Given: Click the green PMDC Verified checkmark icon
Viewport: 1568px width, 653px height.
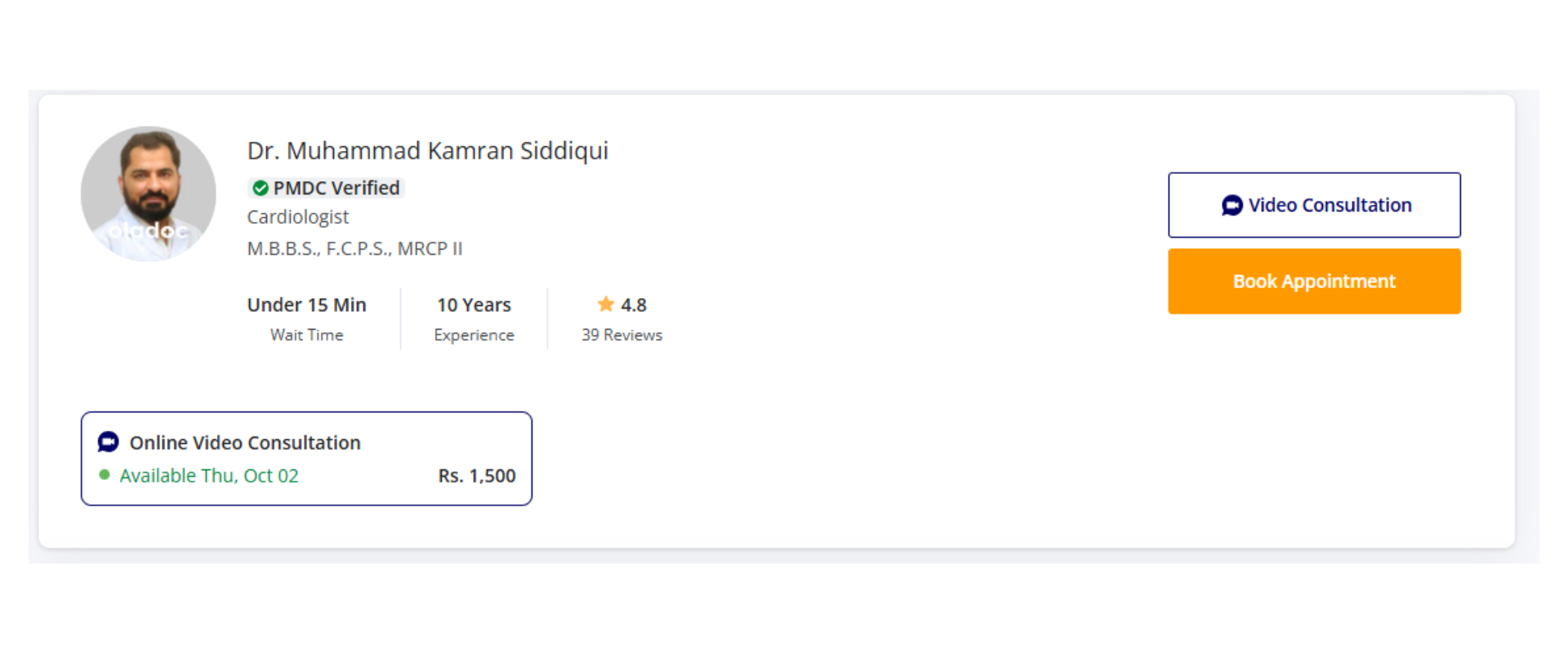Looking at the screenshot, I should pyautogui.click(x=261, y=189).
